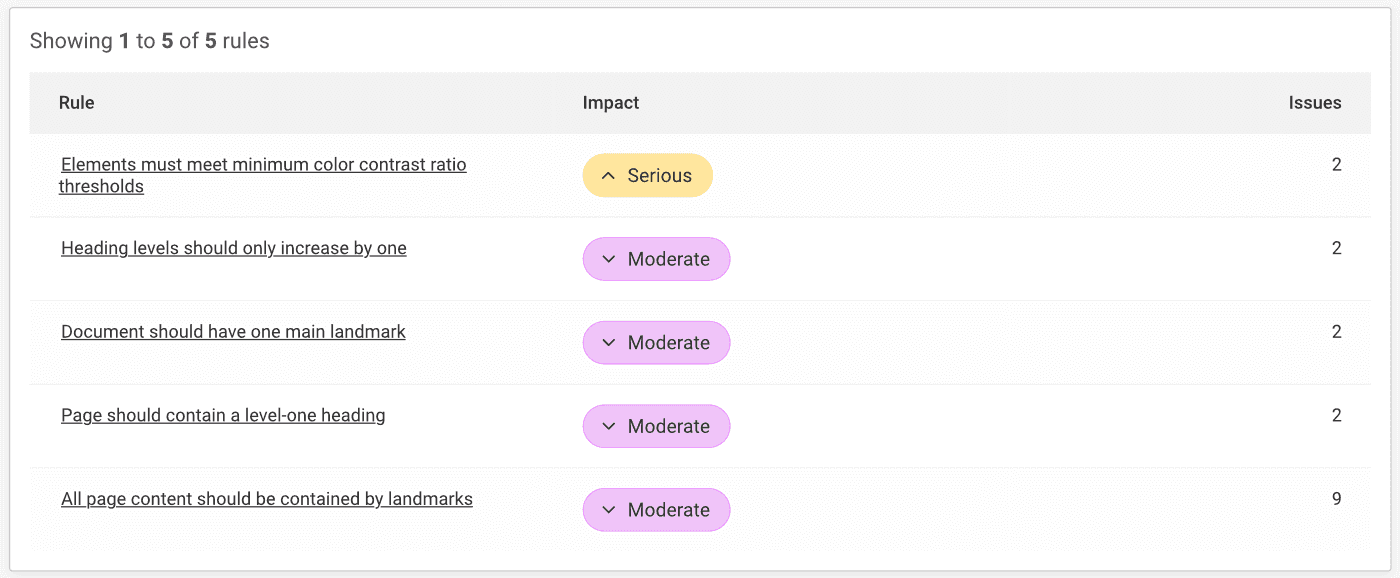Open 'All page content should be contained by landmarks'
The height and width of the screenshot is (578, 1400).
click(x=266, y=499)
